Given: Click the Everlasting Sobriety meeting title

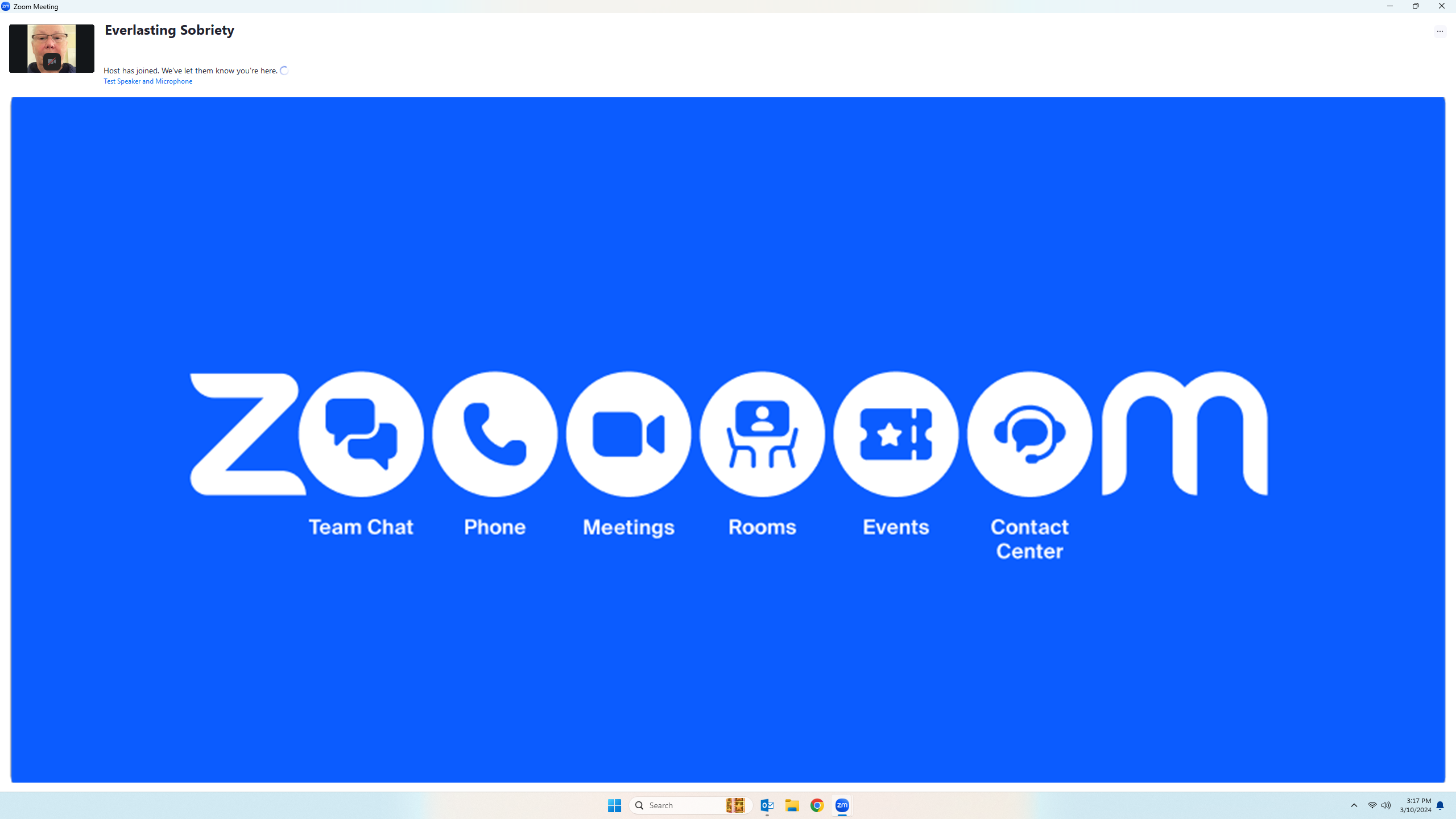Looking at the screenshot, I should (168, 30).
